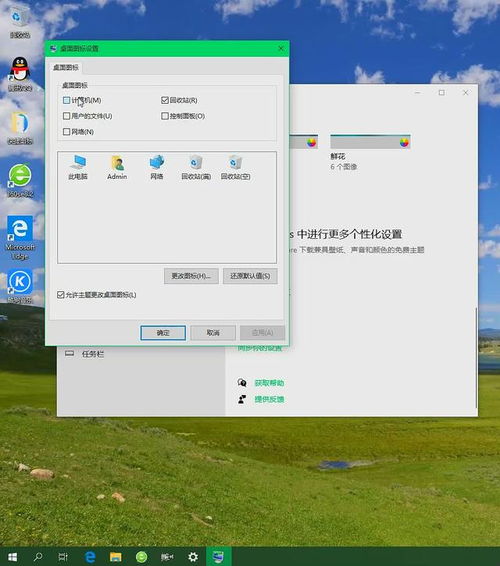The image size is (500, 566).
Task: Select the blue K music player desktop shortcut
Action: click(x=20, y=286)
